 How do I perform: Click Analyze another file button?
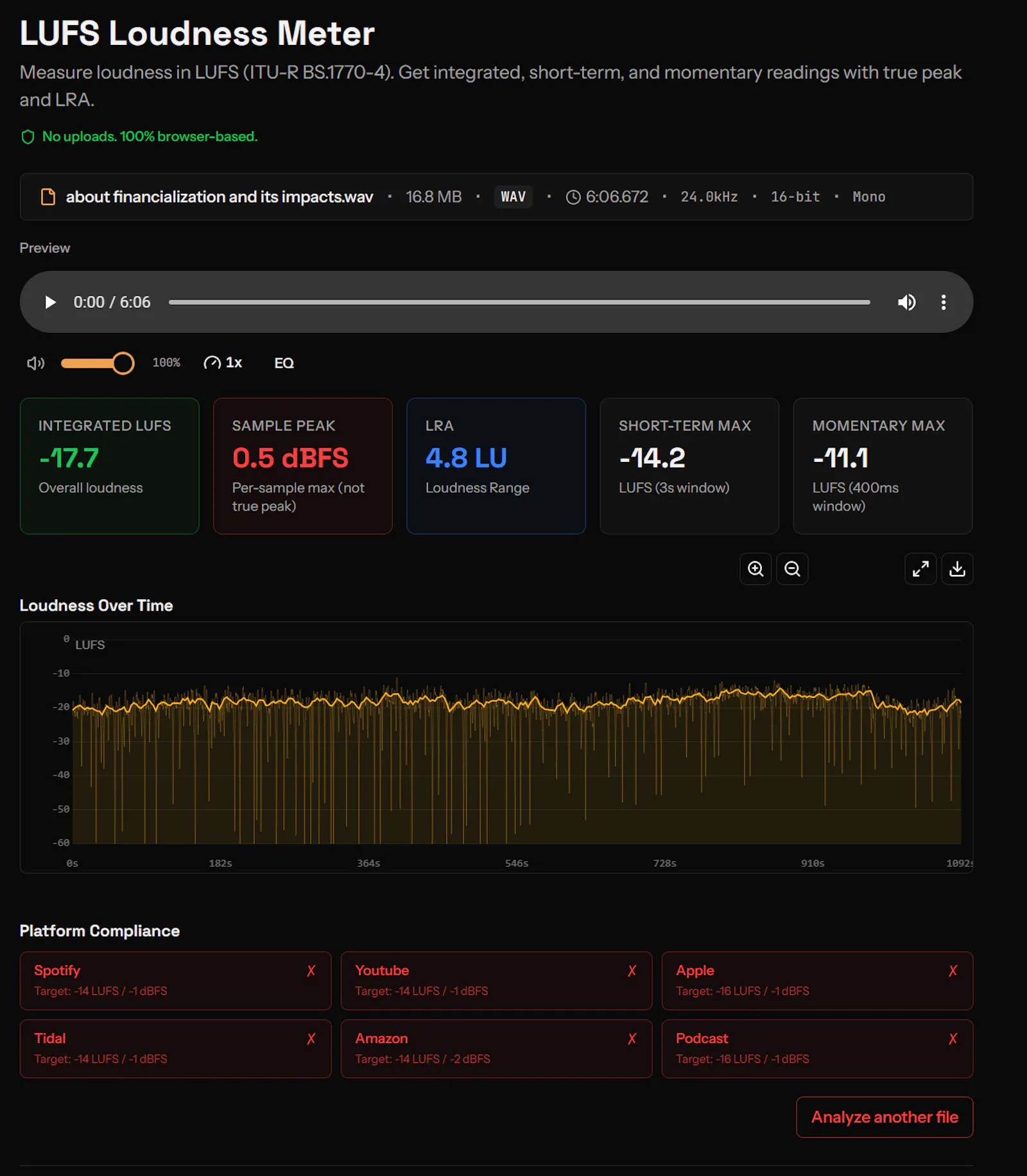point(885,1117)
